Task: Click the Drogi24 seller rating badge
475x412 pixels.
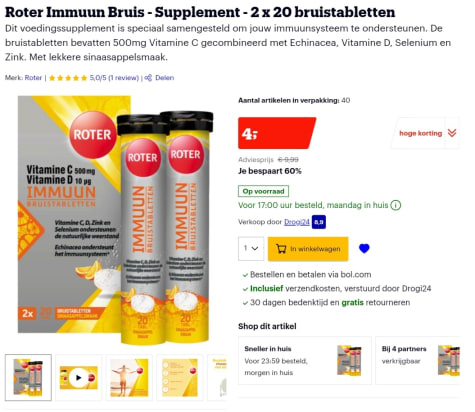Action: click(319, 222)
